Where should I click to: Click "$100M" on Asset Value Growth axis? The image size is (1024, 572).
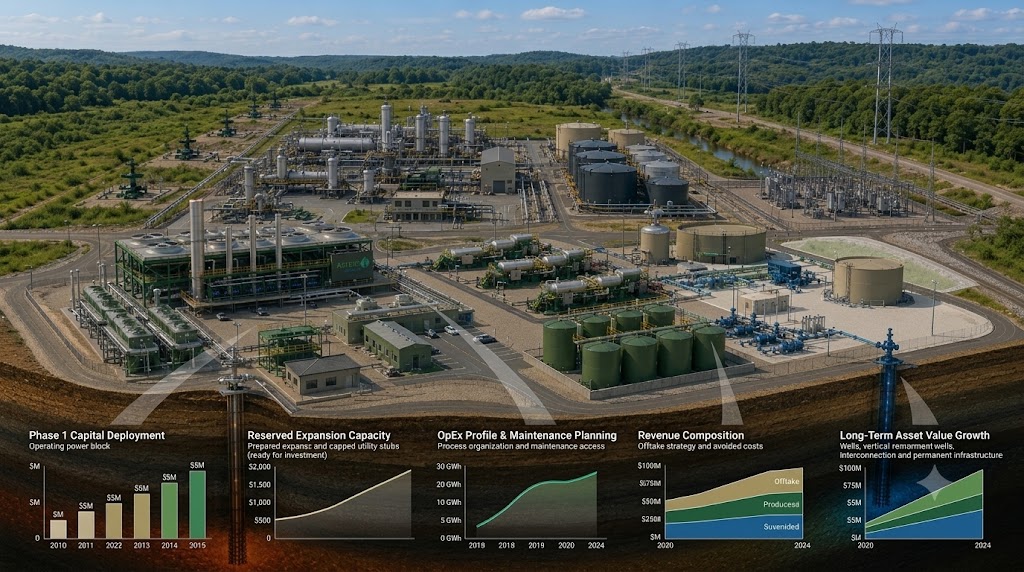coord(850,468)
